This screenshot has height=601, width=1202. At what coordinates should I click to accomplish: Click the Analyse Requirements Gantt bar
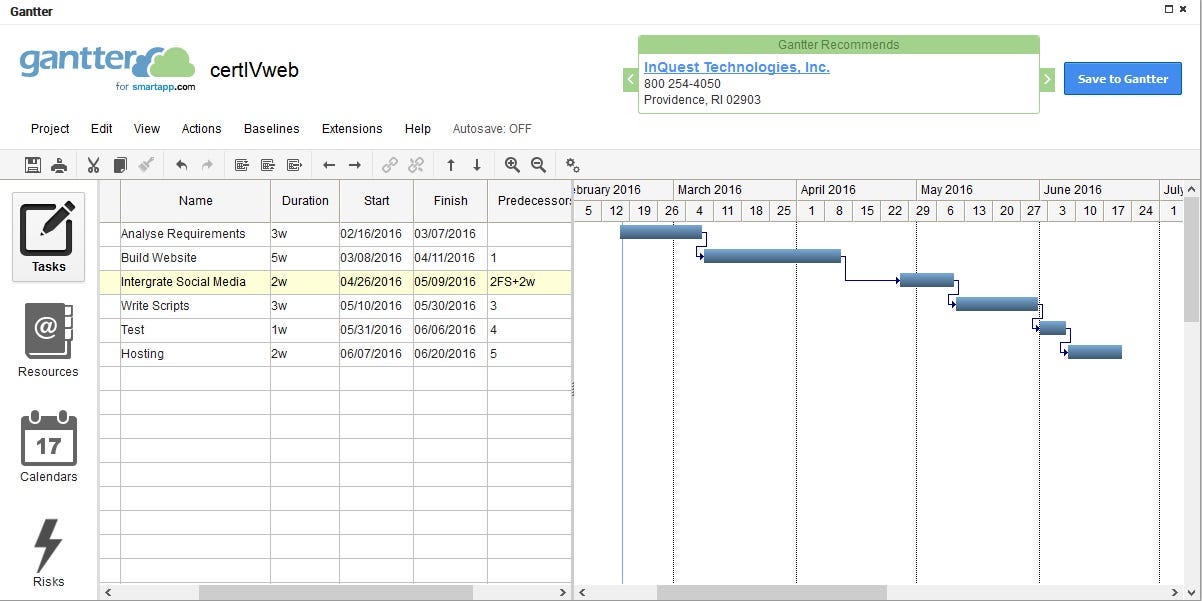coord(660,232)
